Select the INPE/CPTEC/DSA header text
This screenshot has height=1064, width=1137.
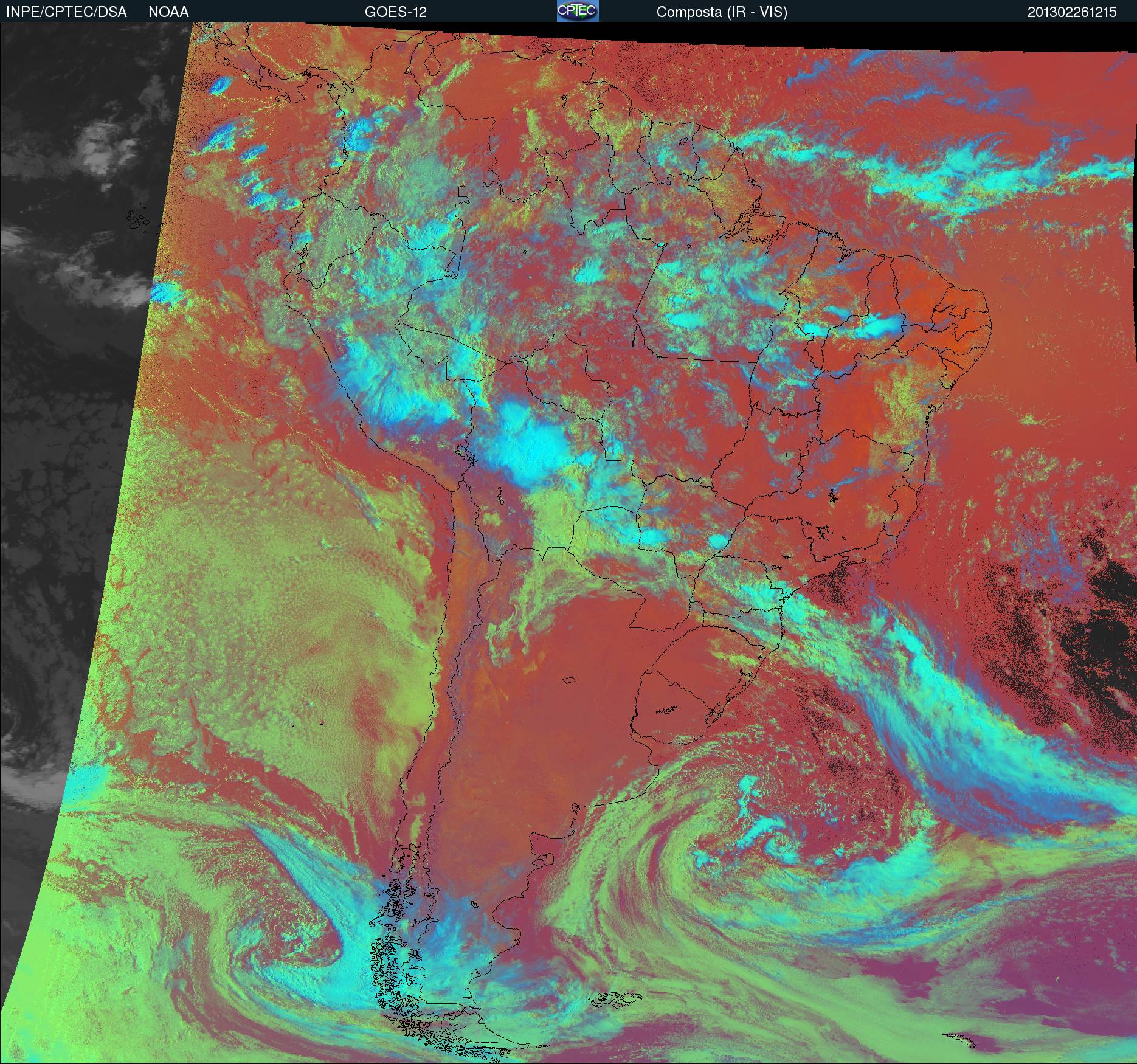pyautogui.click(x=66, y=12)
